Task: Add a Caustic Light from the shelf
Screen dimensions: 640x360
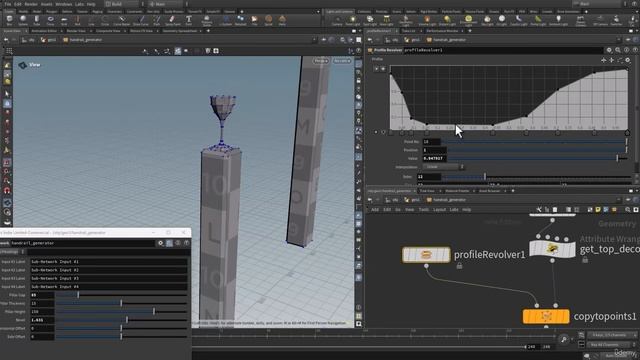Action: tap(519, 20)
